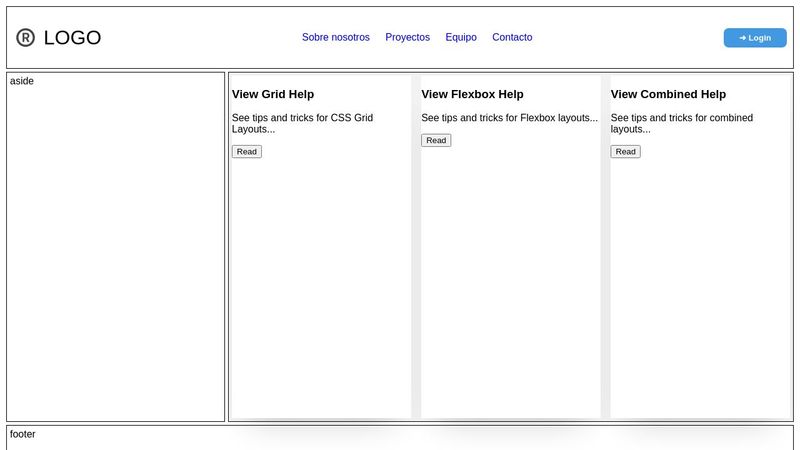
Task: Click the arrow icon inside Login button
Action: pyautogui.click(x=743, y=38)
